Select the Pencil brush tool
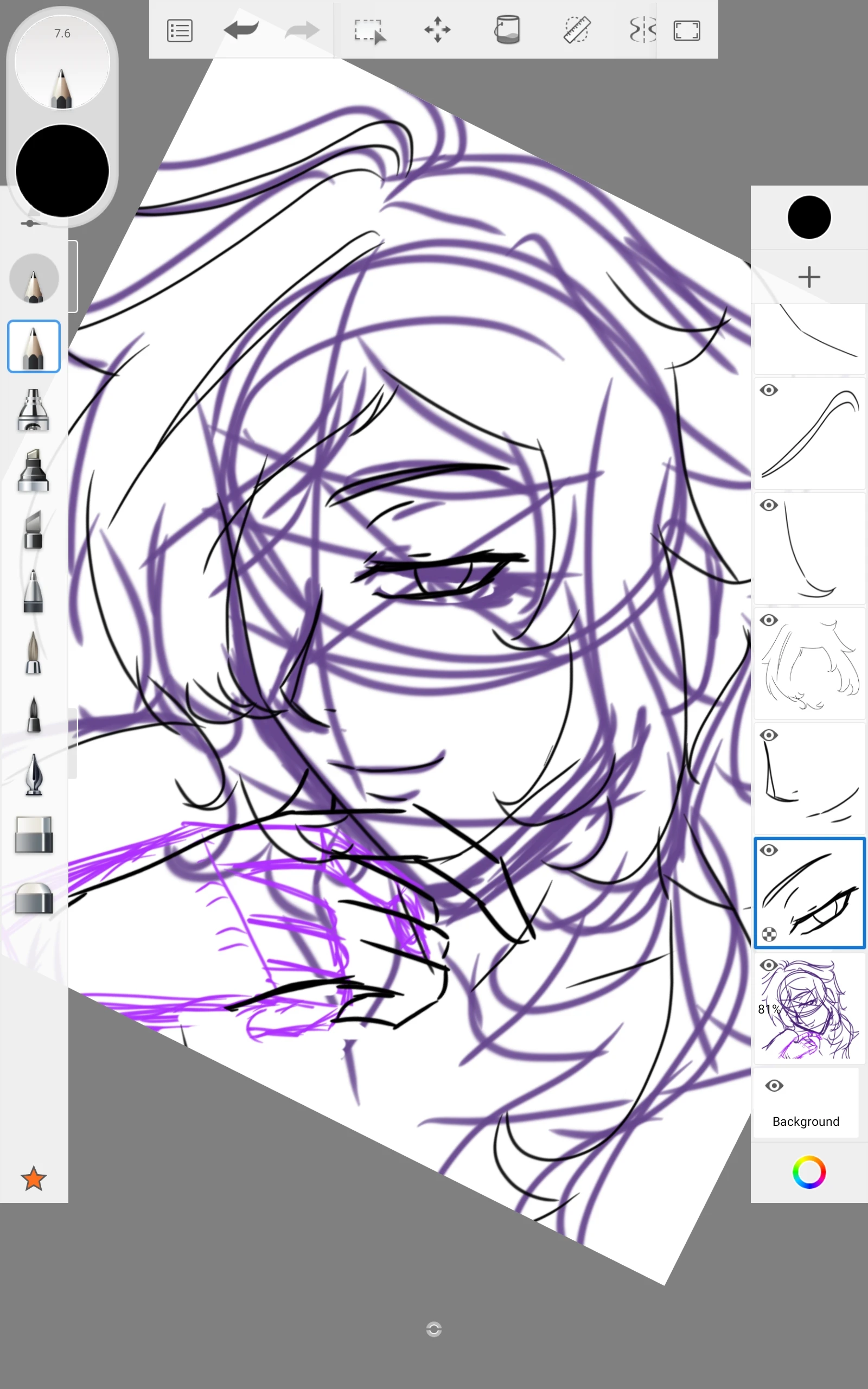This screenshot has width=868, height=1389. pos(33,346)
